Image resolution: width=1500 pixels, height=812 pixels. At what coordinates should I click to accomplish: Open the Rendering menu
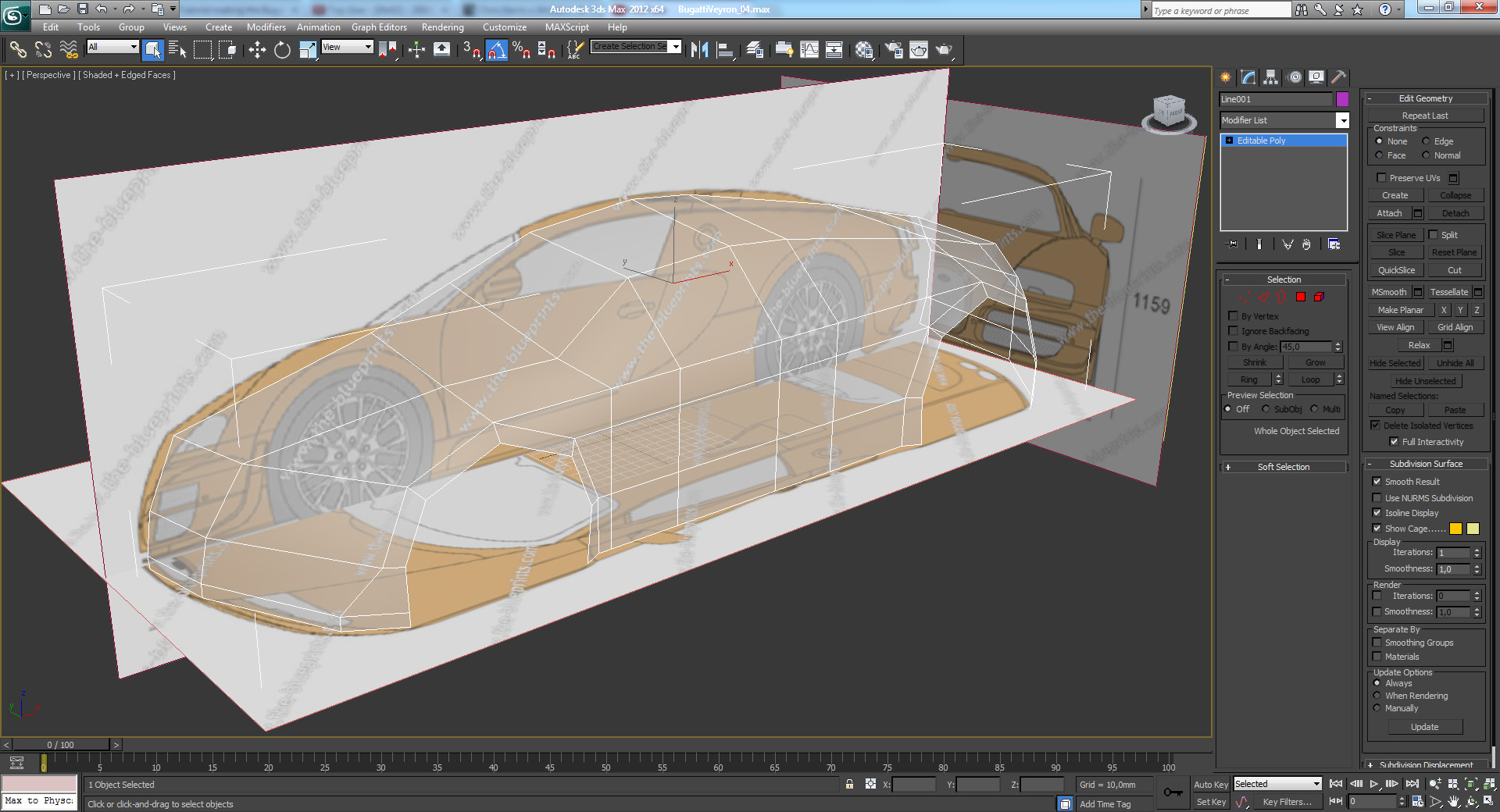click(x=442, y=27)
